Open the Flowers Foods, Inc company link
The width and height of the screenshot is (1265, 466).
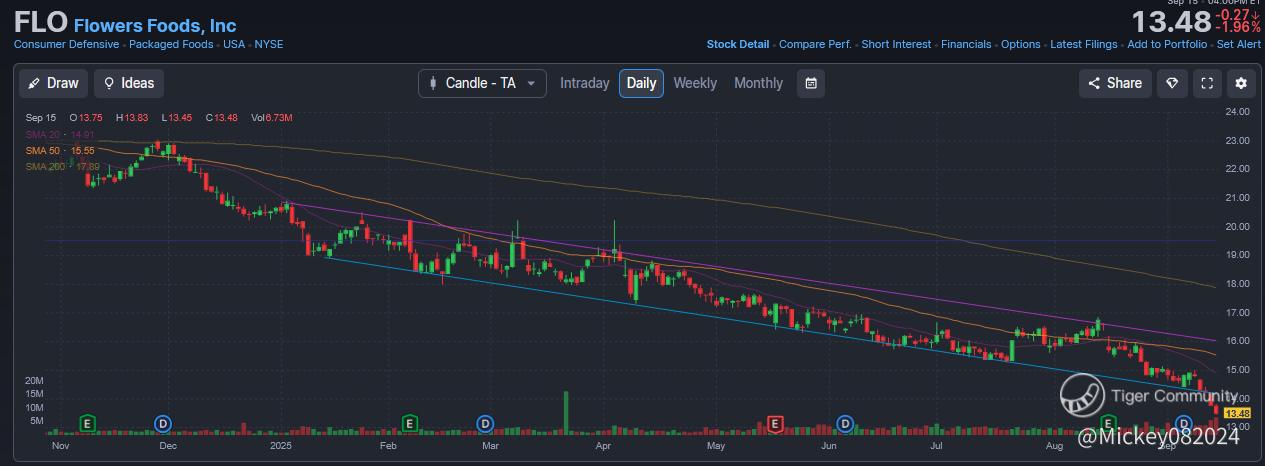tap(155, 26)
